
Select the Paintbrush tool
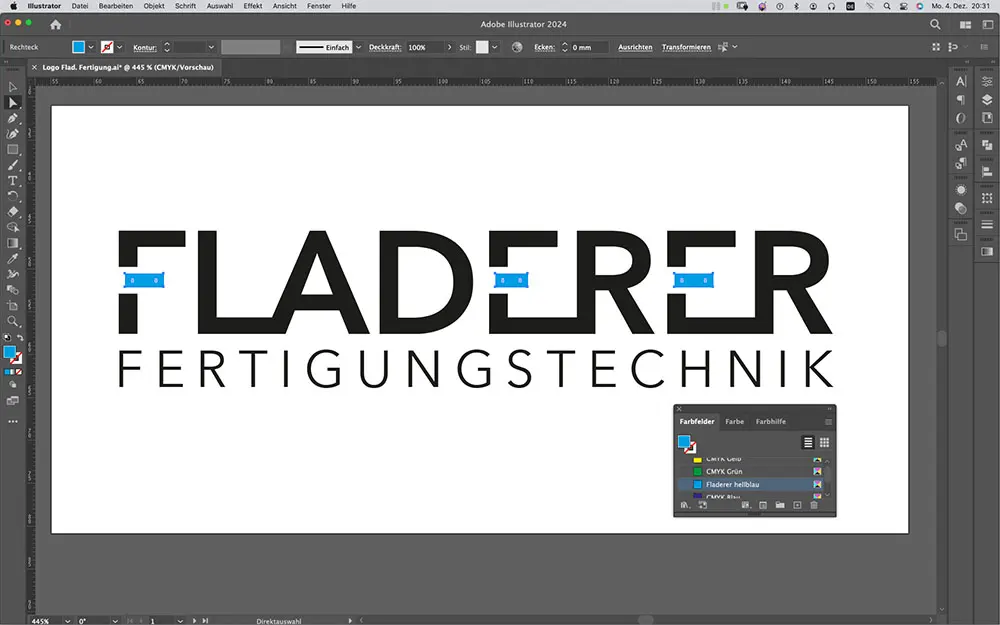(x=13, y=165)
